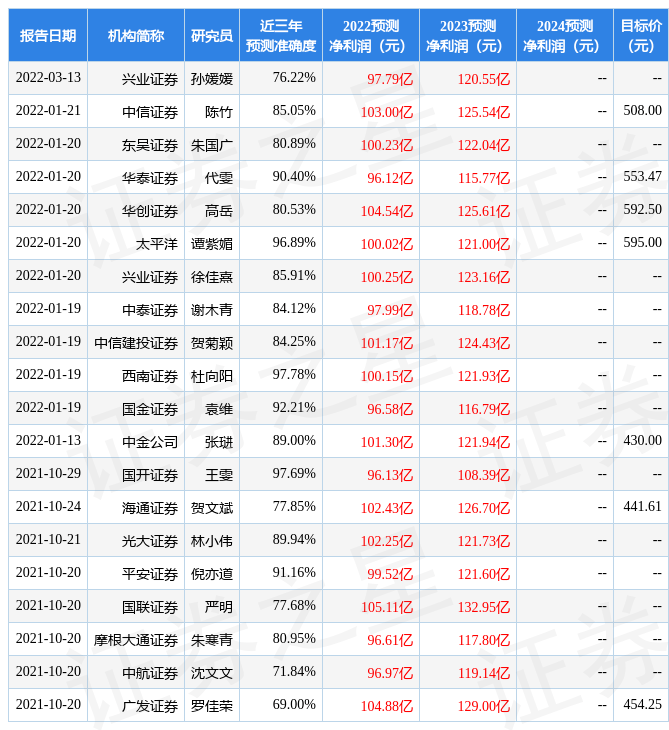This screenshot has width=669, height=730.
Task: Click accuracy value 76.22%
Action: click(x=294, y=77)
